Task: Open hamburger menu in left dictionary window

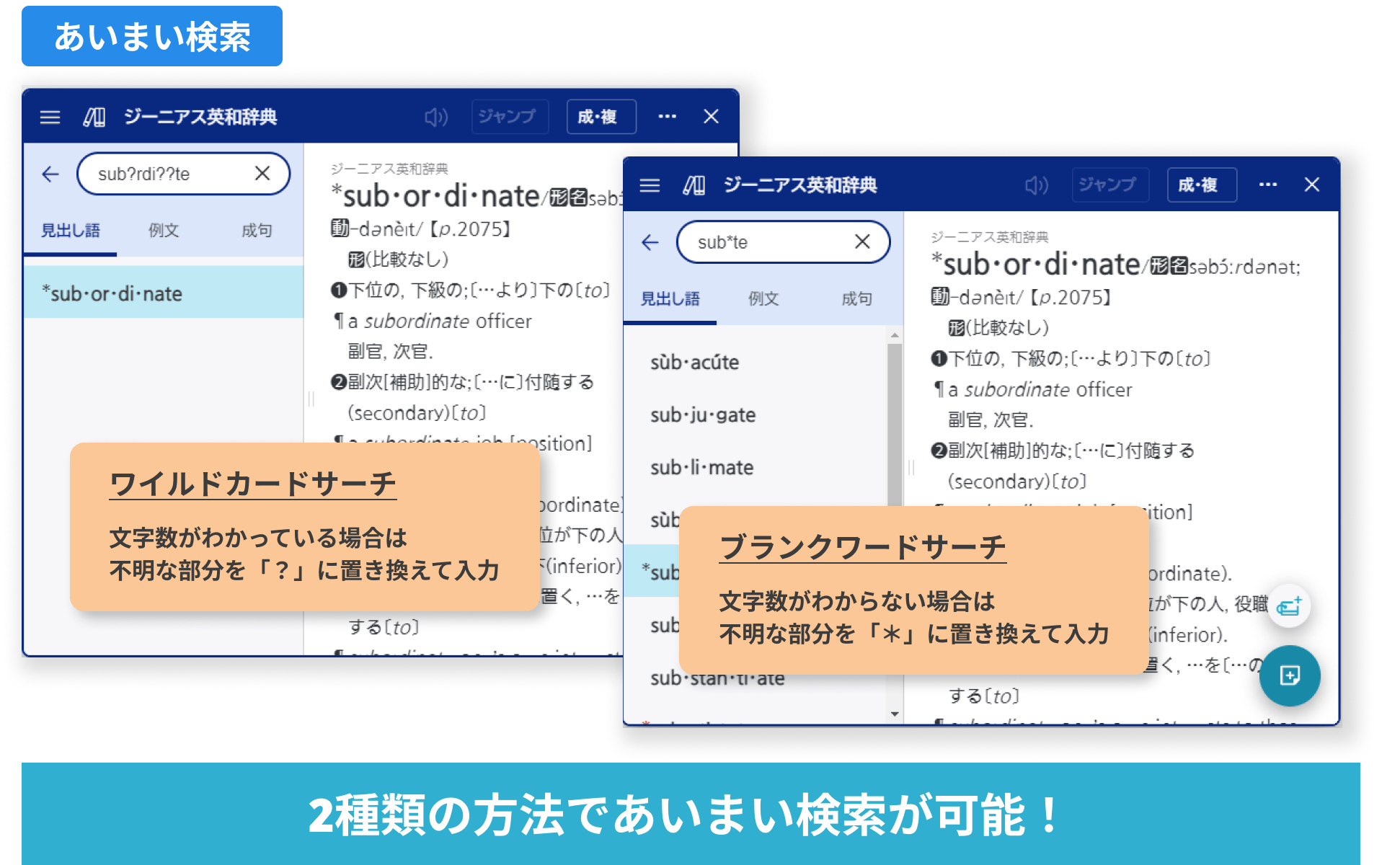Action: pos(50,117)
